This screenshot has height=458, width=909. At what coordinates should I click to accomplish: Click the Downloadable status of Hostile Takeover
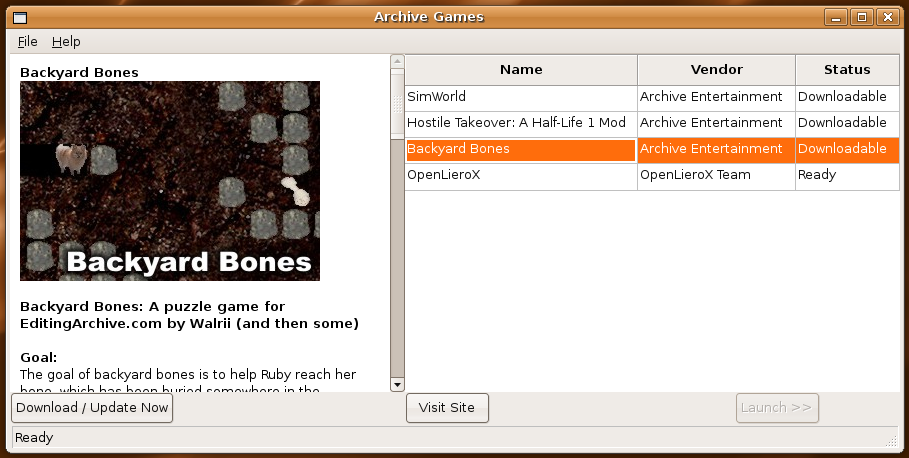point(847,123)
